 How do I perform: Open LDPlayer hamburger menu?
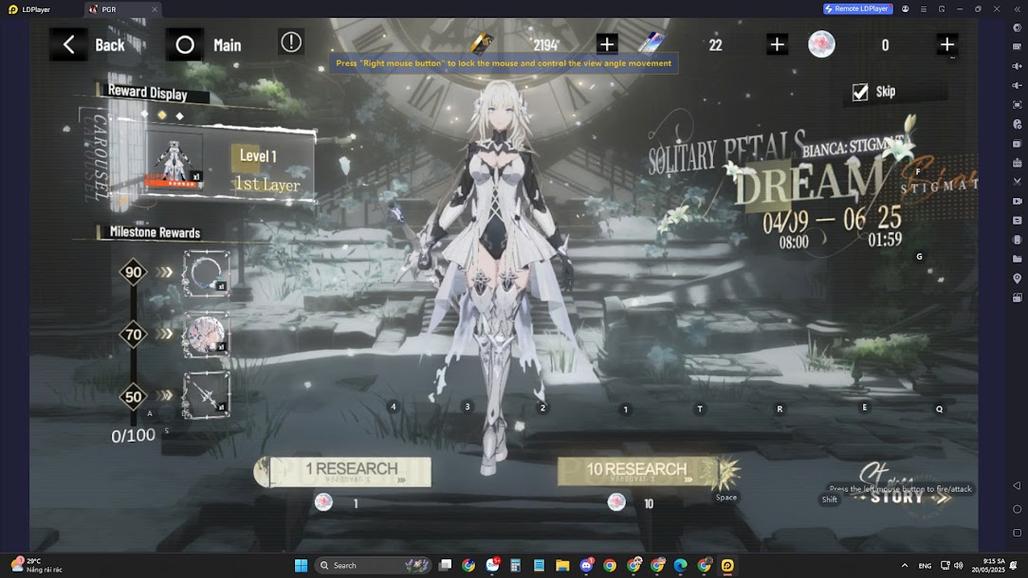[923, 9]
